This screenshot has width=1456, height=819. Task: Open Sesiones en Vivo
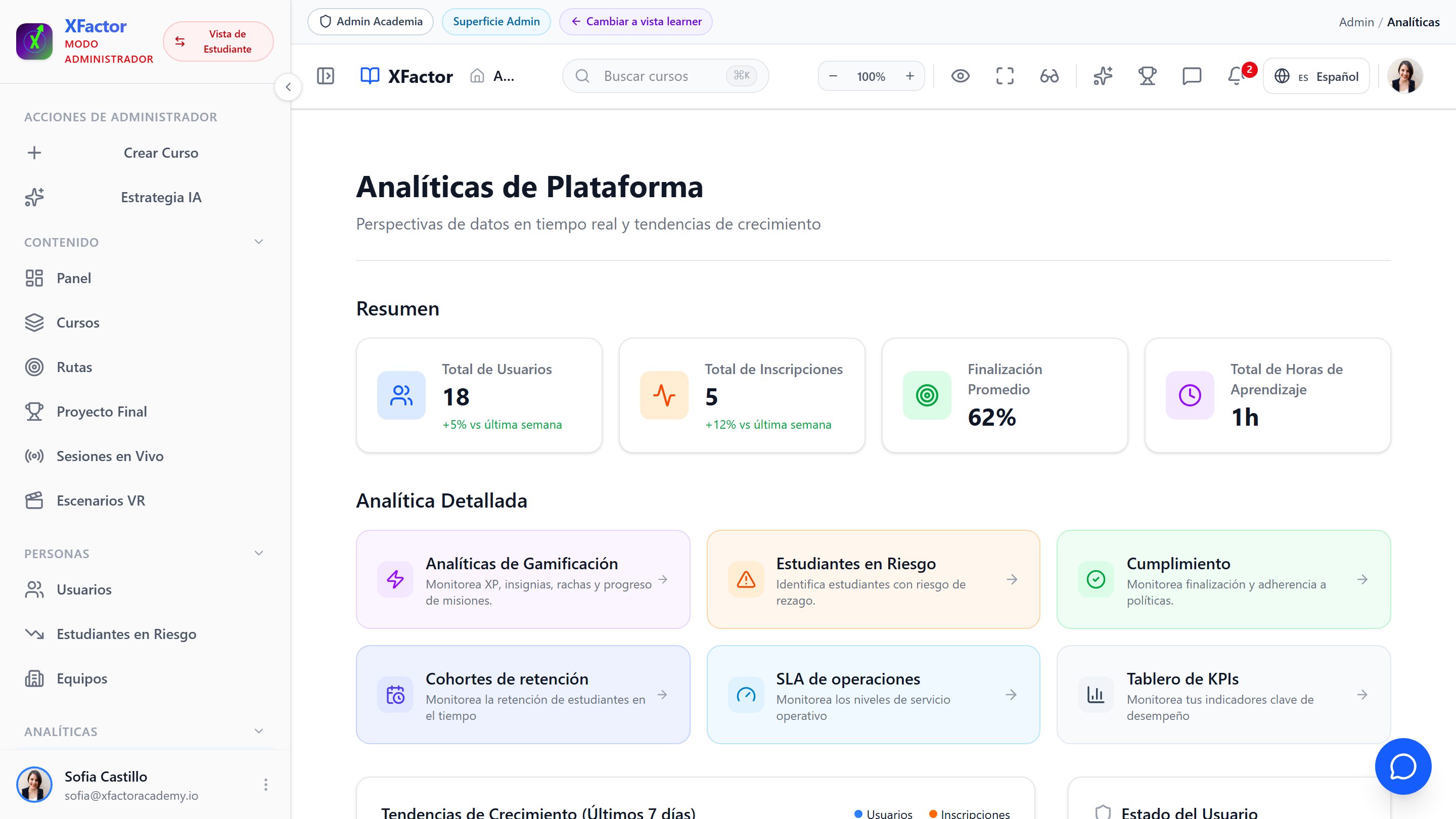pos(145,456)
